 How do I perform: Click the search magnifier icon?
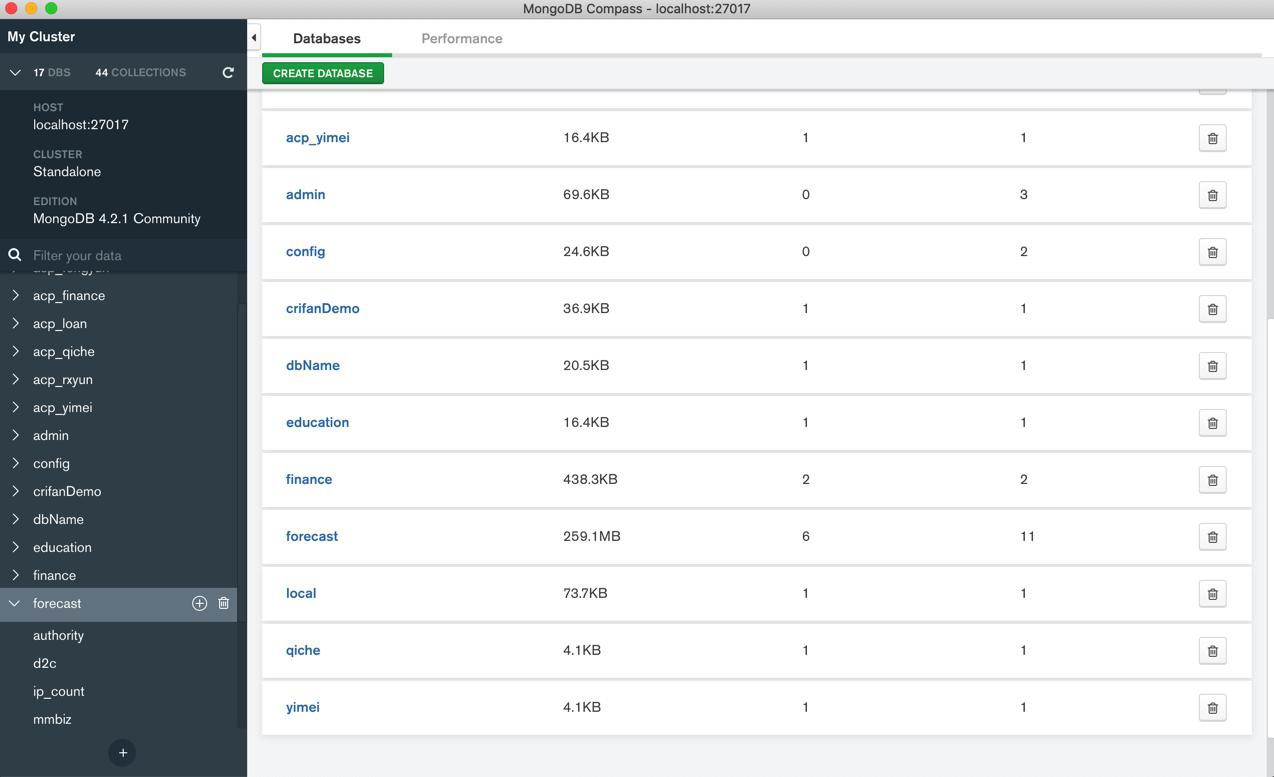(15, 255)
